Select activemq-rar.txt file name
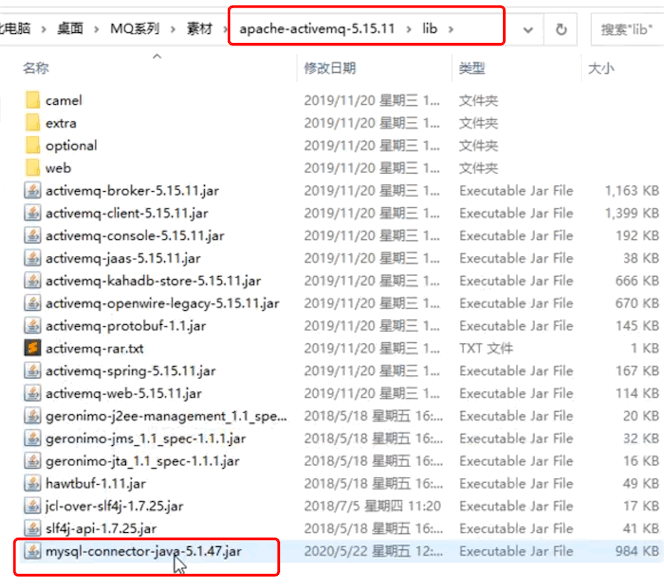 pos(94,348)
